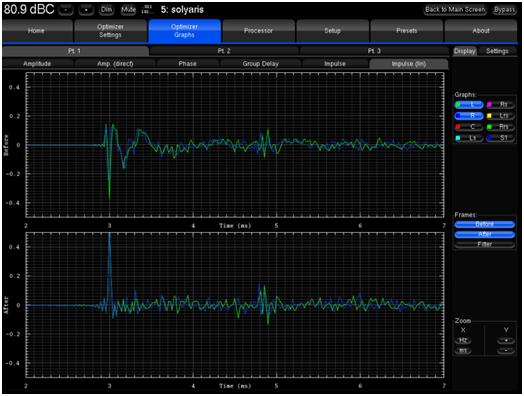This screenshot has width=524, height=396.
Task: Enable the Rrs channel graph
Action: tap(500, 127)
